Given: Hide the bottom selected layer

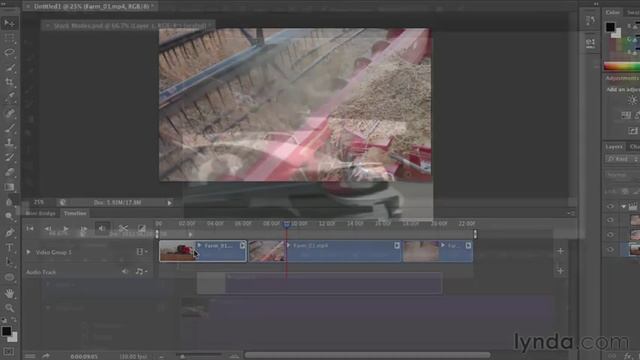Looking at the screenshot, I should point(611,249).
